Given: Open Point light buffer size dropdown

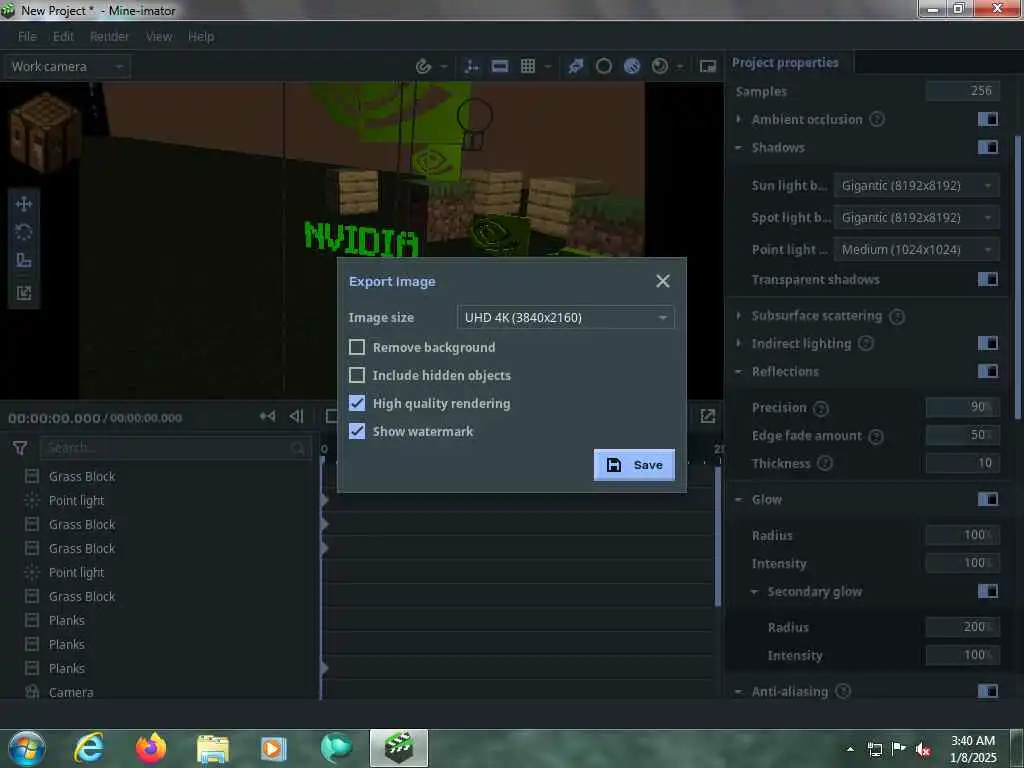Looking at the screenshot, I should 917,249.
